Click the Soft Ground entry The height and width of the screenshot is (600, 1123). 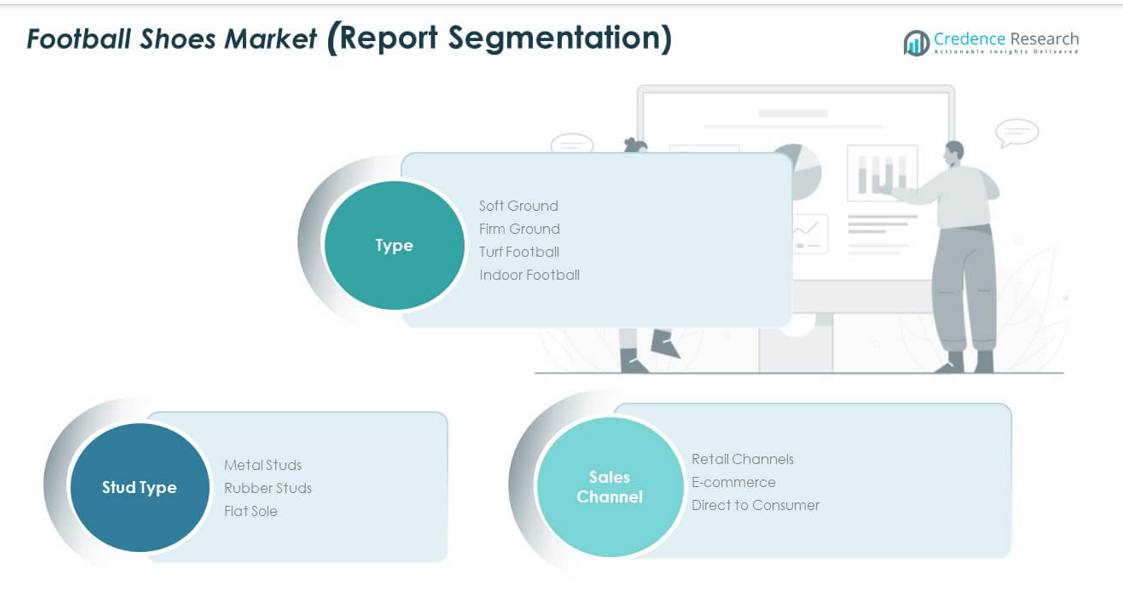[x=518, y=206]
